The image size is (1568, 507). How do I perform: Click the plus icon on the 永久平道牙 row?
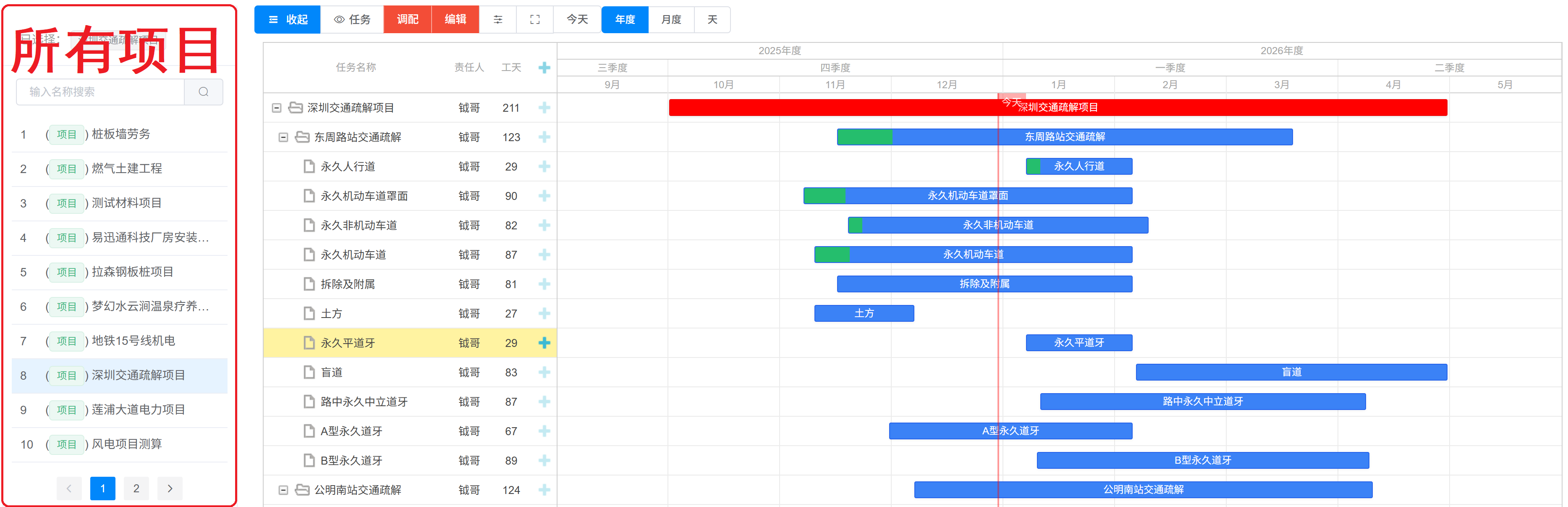point(544,342)
